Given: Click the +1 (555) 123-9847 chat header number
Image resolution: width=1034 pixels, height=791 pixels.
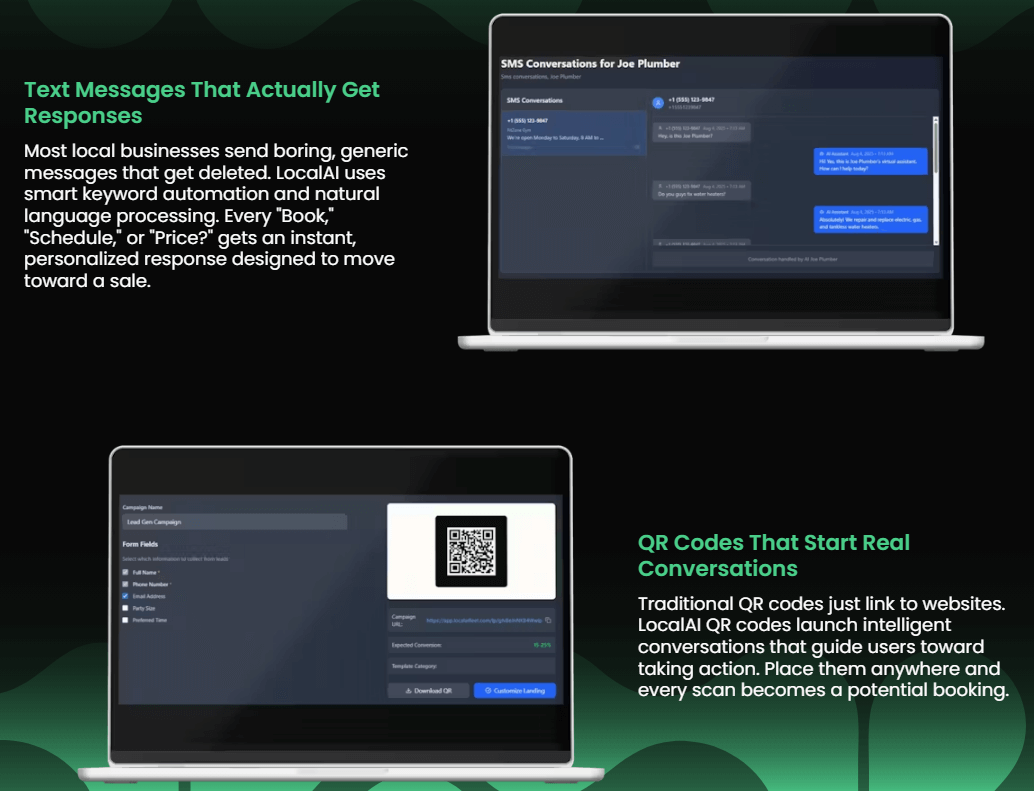Looking at the screenshot, I should pyautogui.click(x=691, y=100).
